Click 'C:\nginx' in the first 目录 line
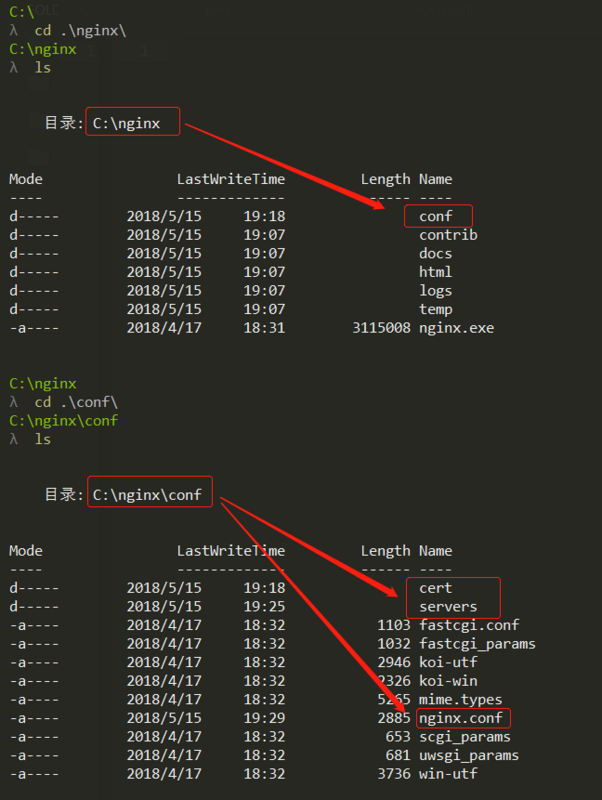 tap(127, 123)
